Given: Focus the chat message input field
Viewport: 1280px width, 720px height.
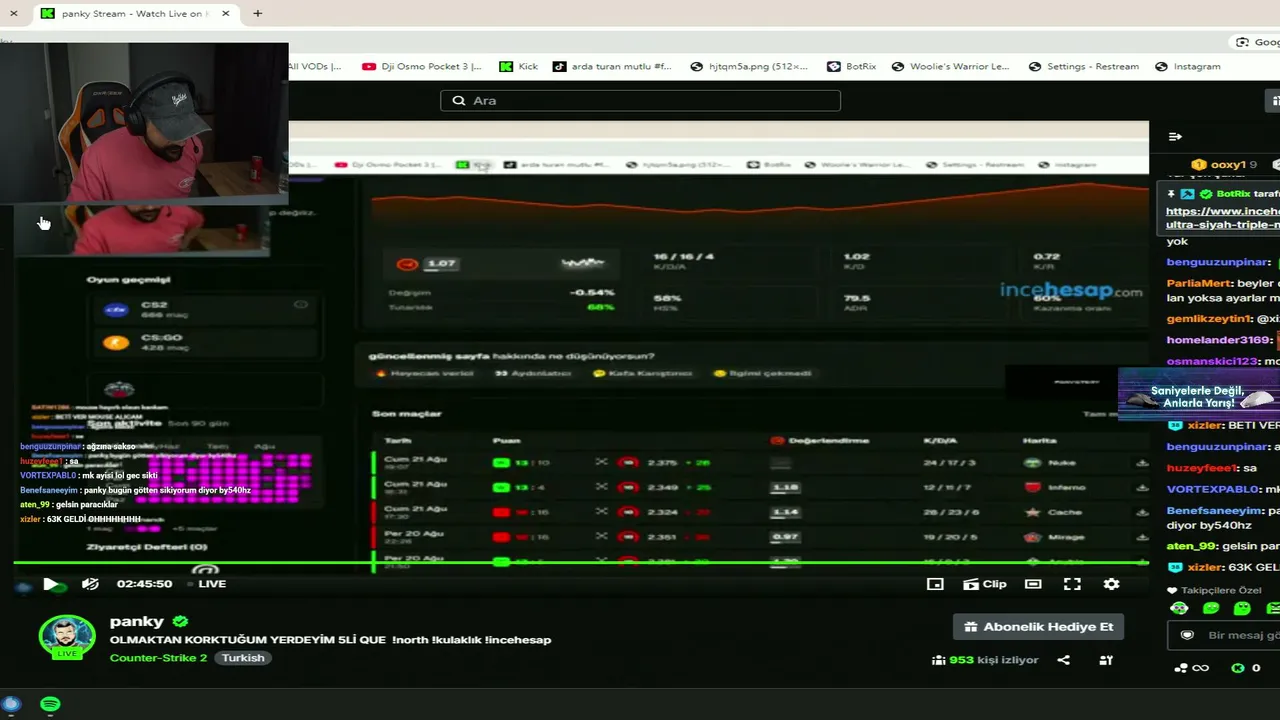Looking at the screenshot, I should 1224,635.
